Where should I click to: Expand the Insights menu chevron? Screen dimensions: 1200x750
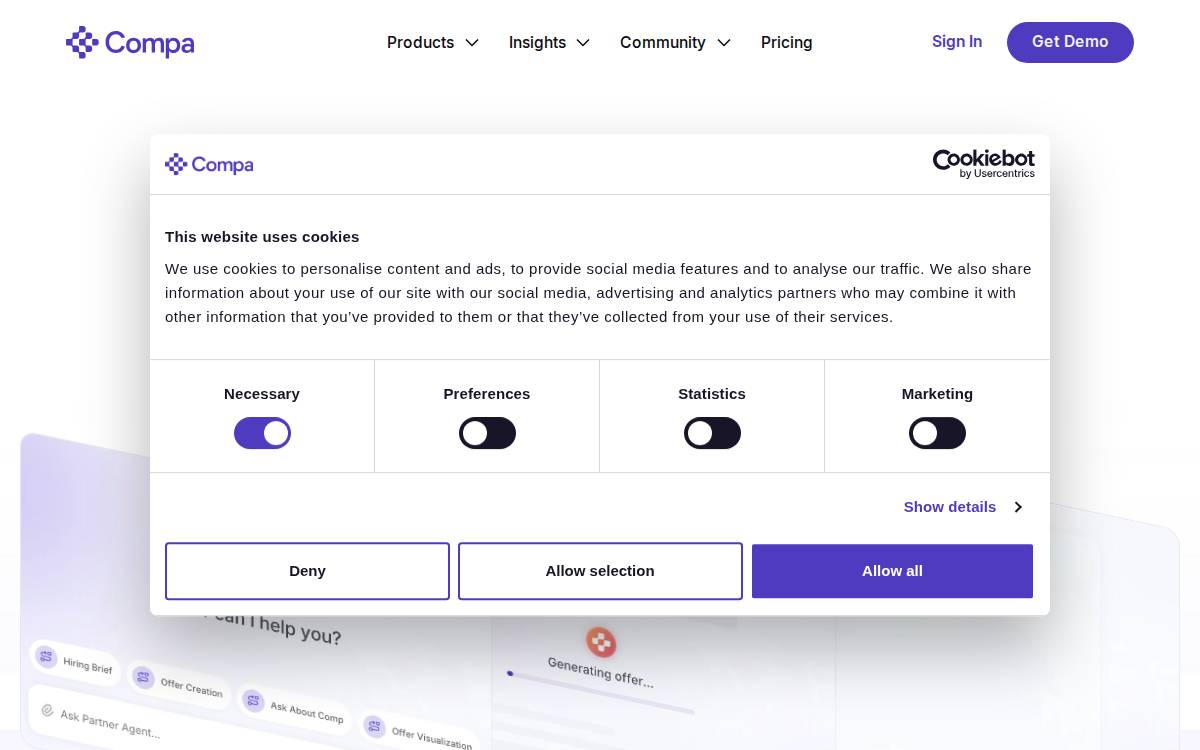(x=583, y=42)
